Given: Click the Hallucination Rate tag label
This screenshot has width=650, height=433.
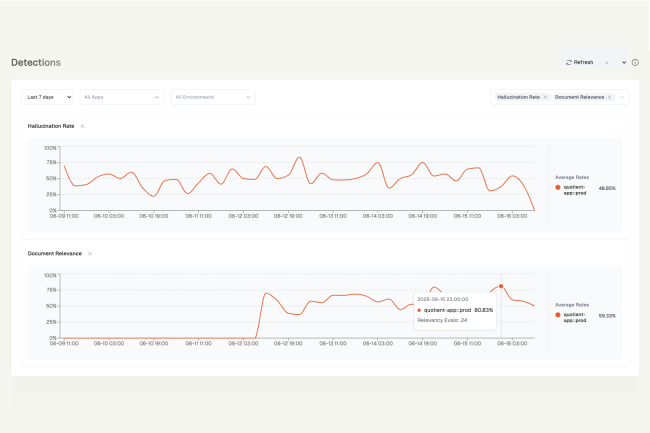Looking at the screenshot, I should point(519,97).
